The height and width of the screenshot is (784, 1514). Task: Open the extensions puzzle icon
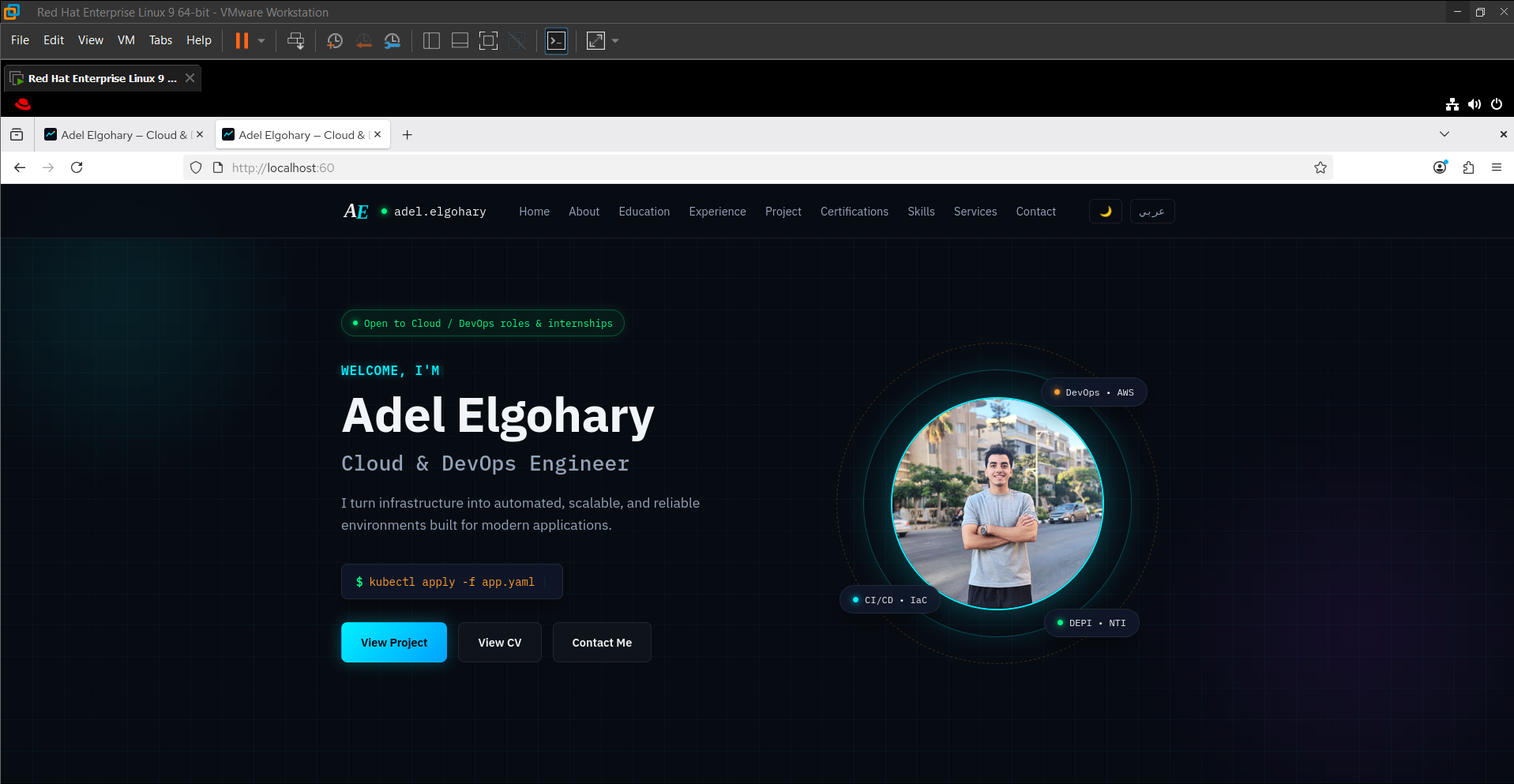[1468, 167]
